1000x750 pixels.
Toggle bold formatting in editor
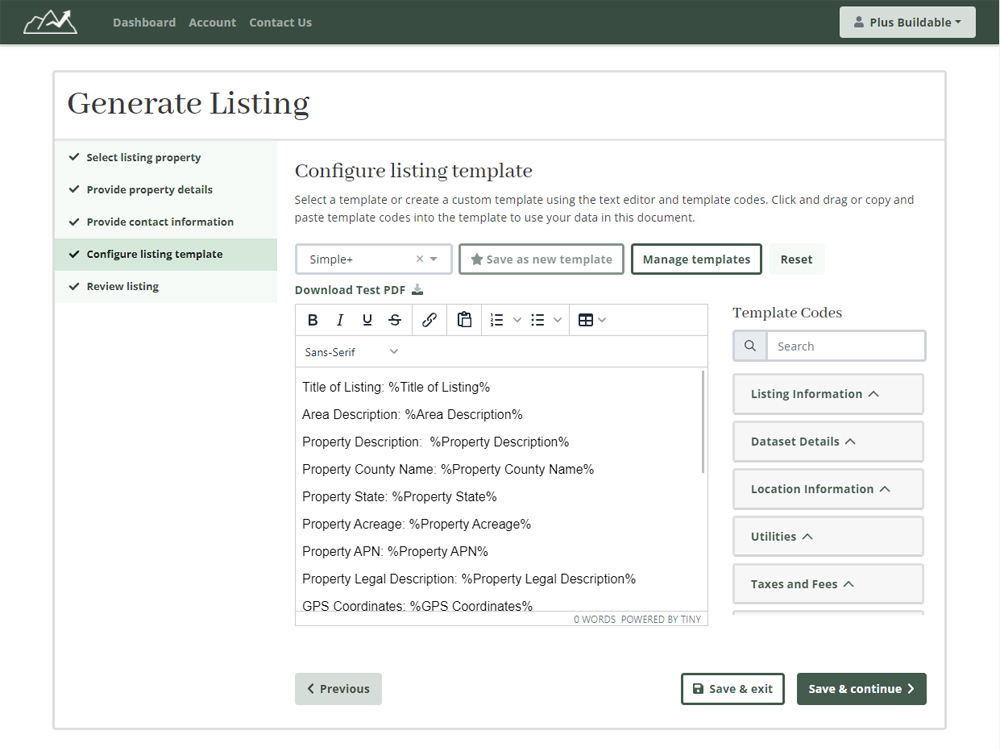(x=312, y=320)
